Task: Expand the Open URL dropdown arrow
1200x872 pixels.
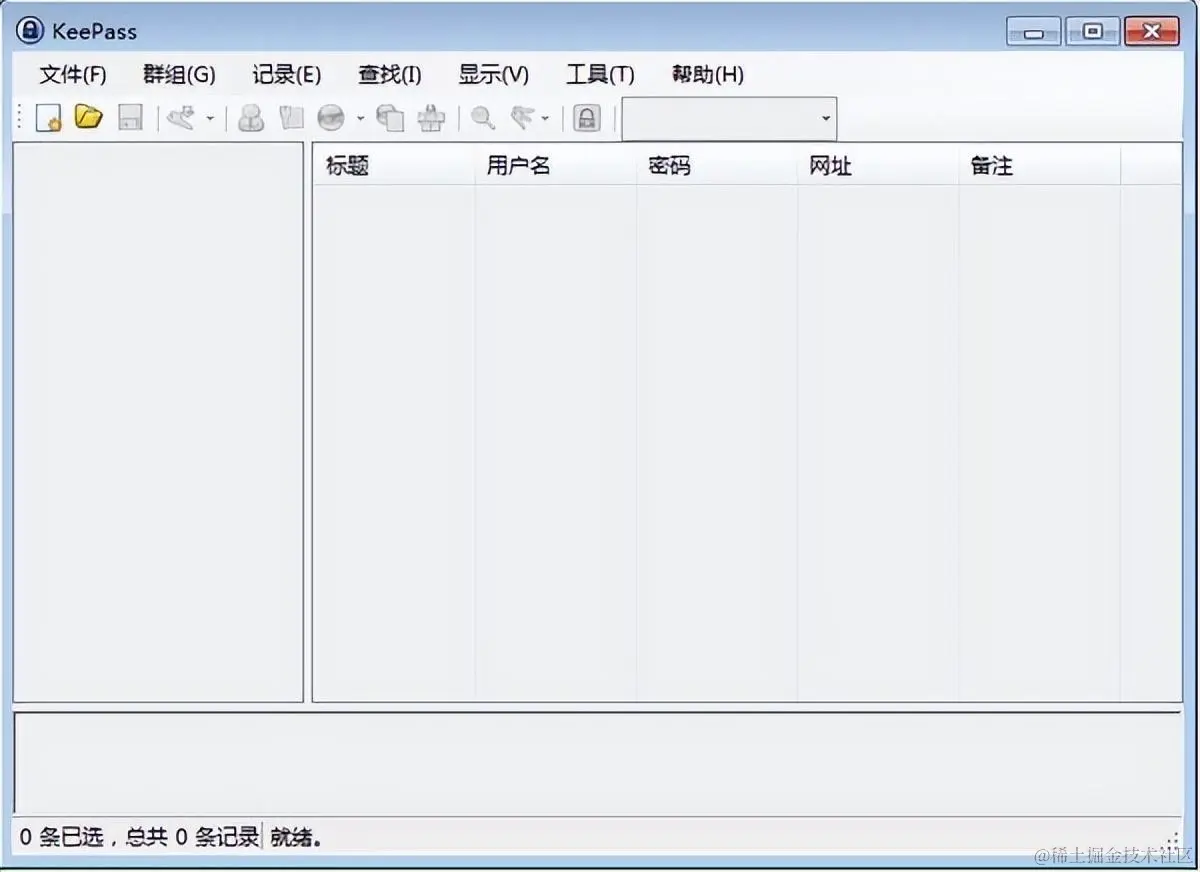Action: tap(360, 119)
